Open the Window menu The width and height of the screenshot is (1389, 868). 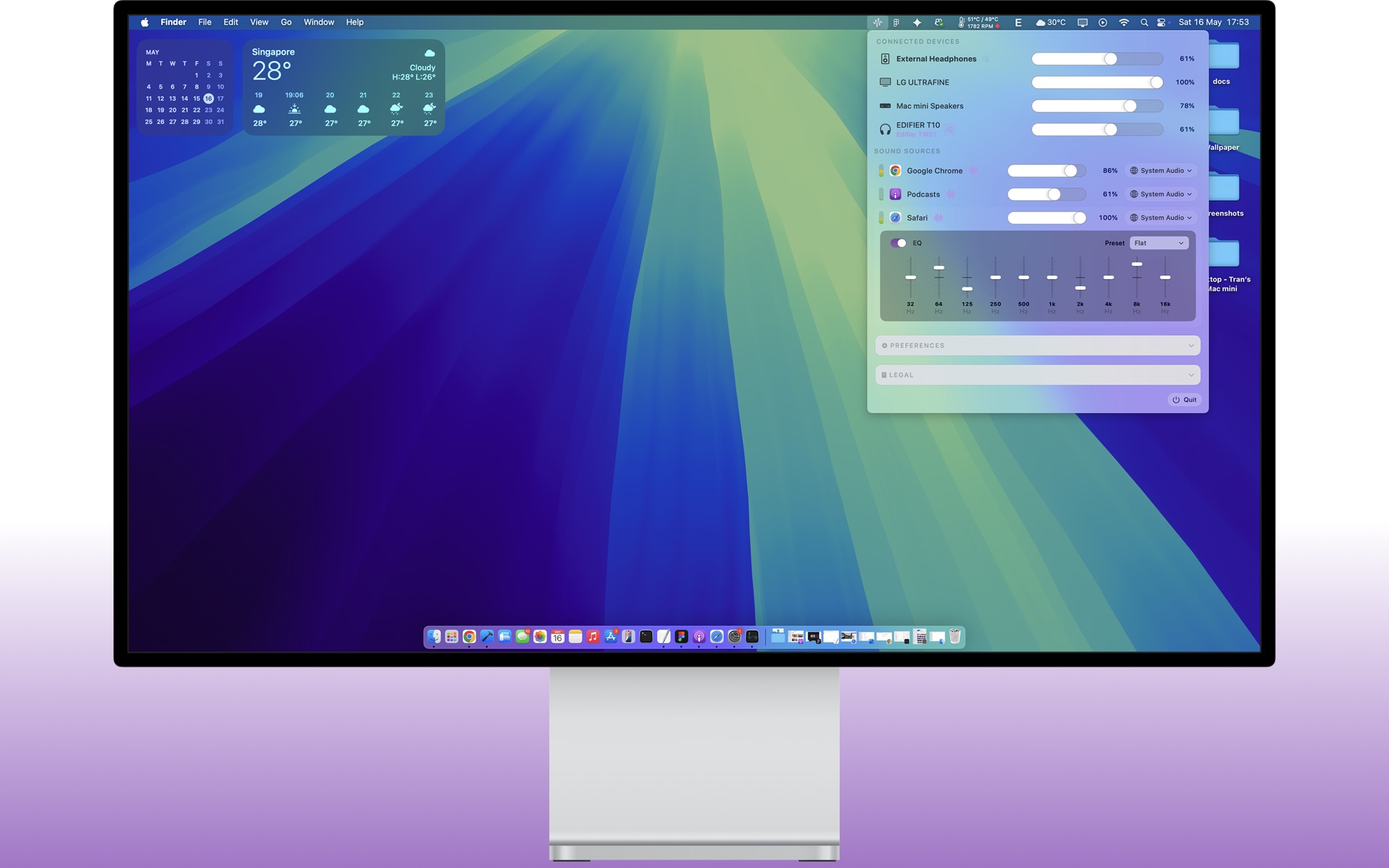(319, 22)
